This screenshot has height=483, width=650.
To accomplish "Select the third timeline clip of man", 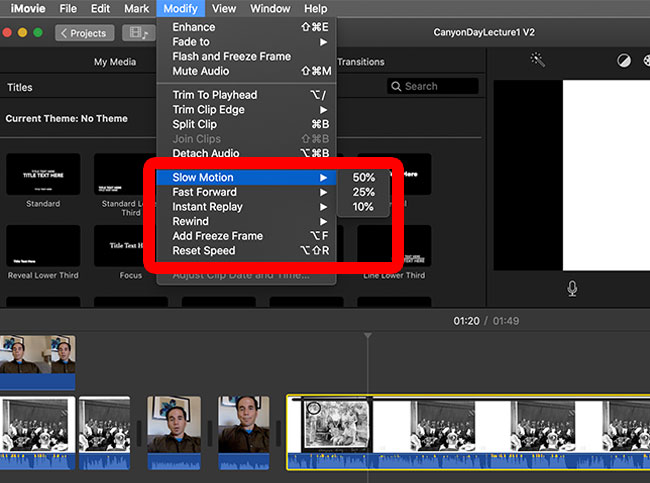I will pos(174,433).
